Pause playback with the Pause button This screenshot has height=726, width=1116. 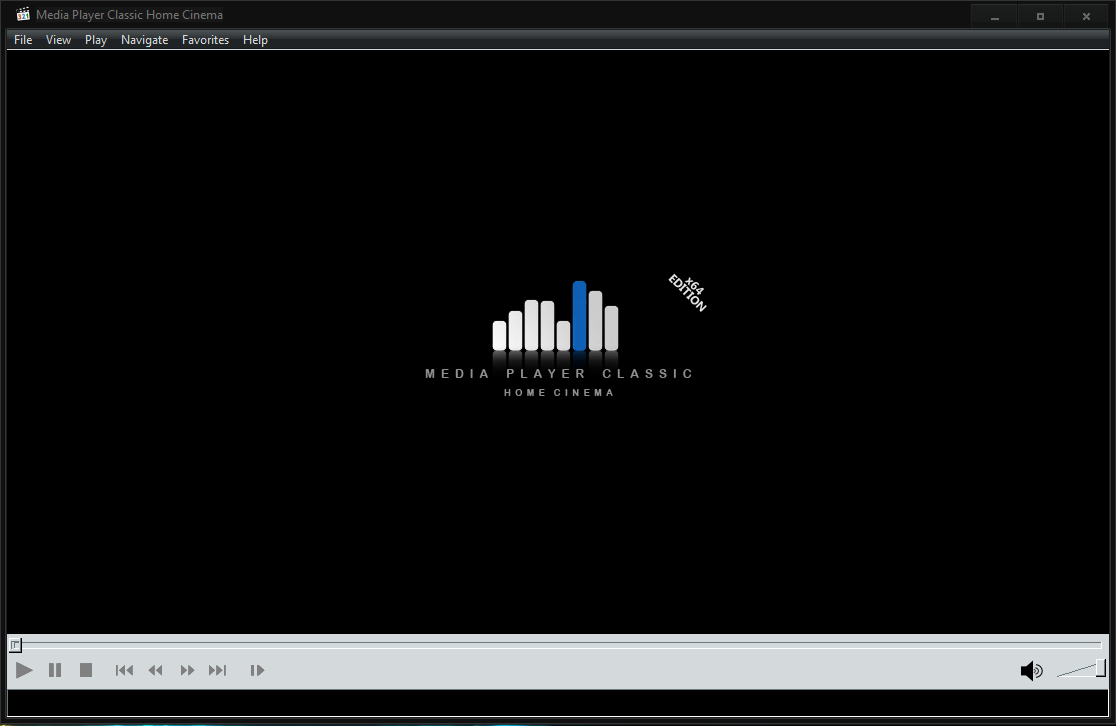[x=55, y=670]
